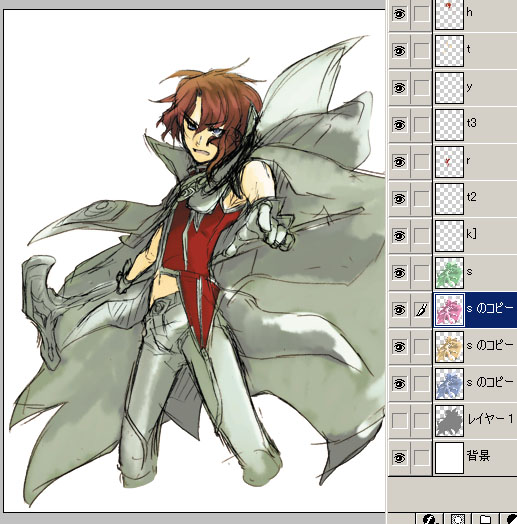Select layer name k]
This screenshot has height=524, width=517.
pos(472,234)
